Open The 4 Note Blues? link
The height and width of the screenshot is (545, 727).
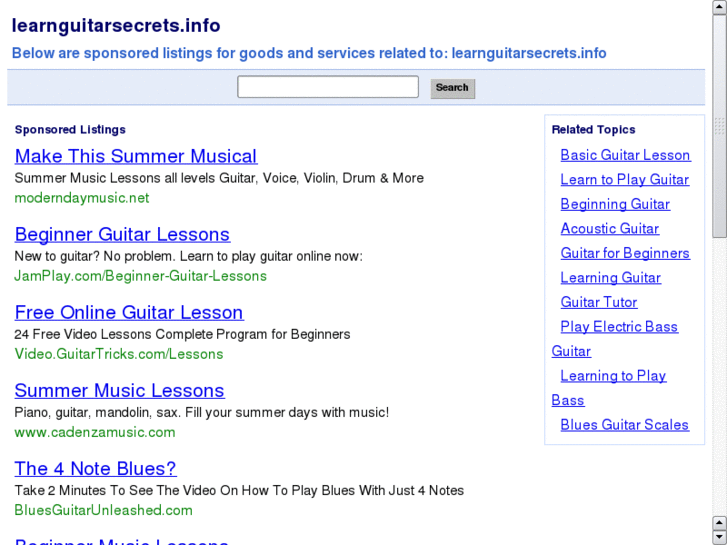click(x=96, y=468)
